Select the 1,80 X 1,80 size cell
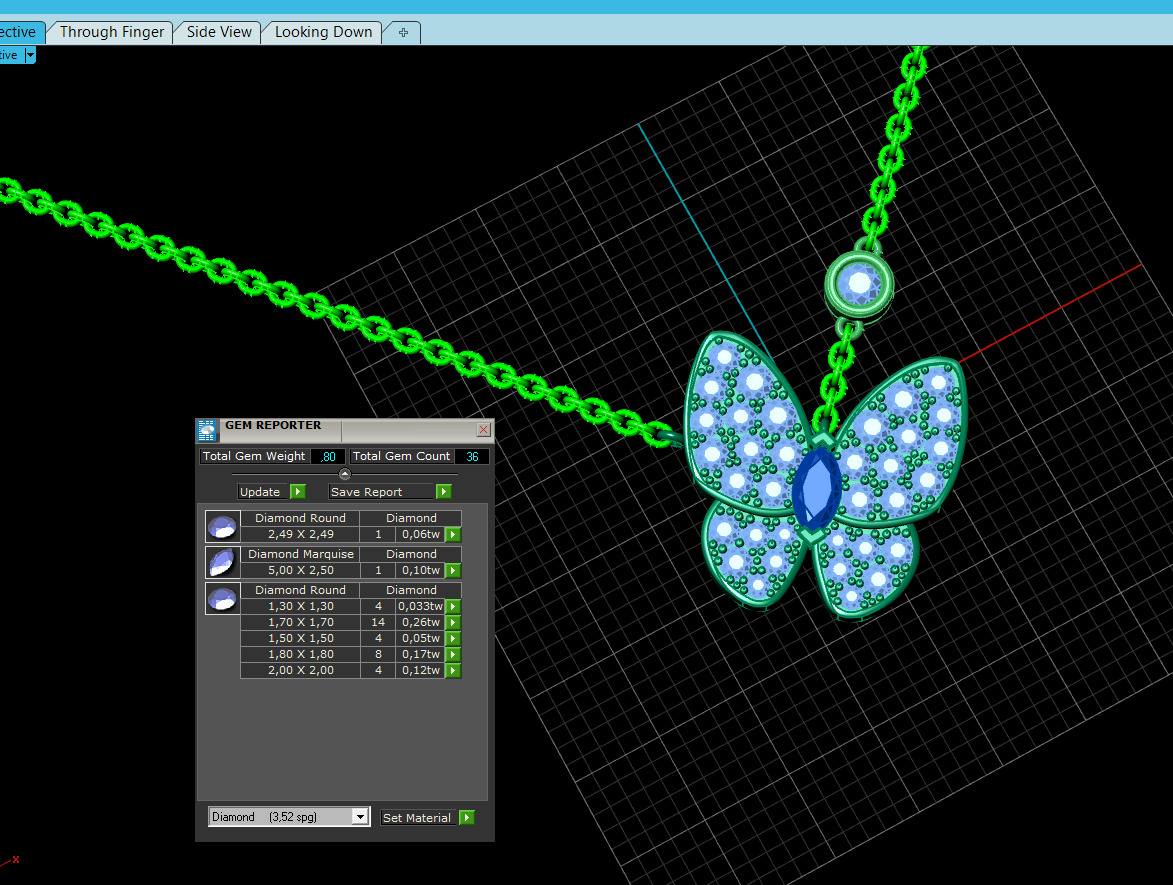 pos(301,655)
